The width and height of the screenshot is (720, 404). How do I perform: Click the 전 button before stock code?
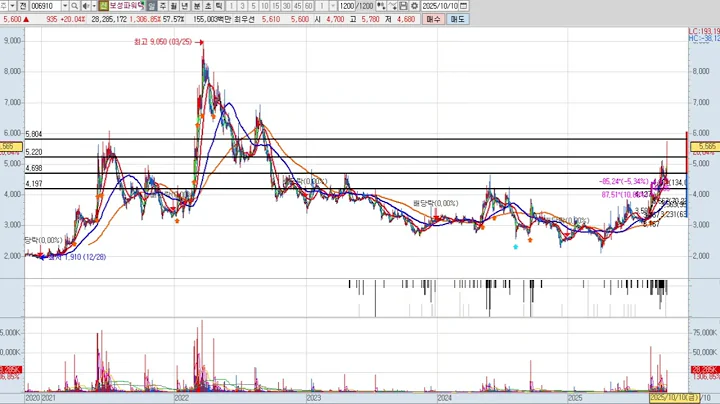22,6
